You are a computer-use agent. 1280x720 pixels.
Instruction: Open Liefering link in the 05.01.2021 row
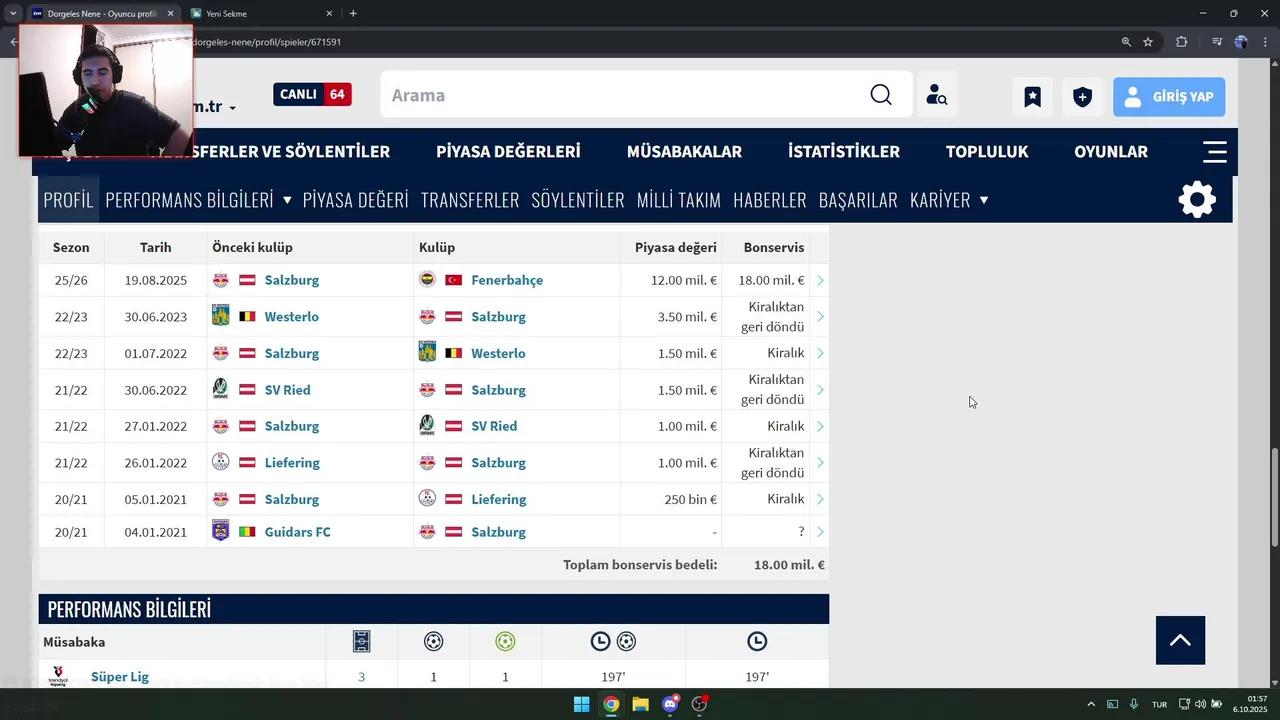pos(499,499)
